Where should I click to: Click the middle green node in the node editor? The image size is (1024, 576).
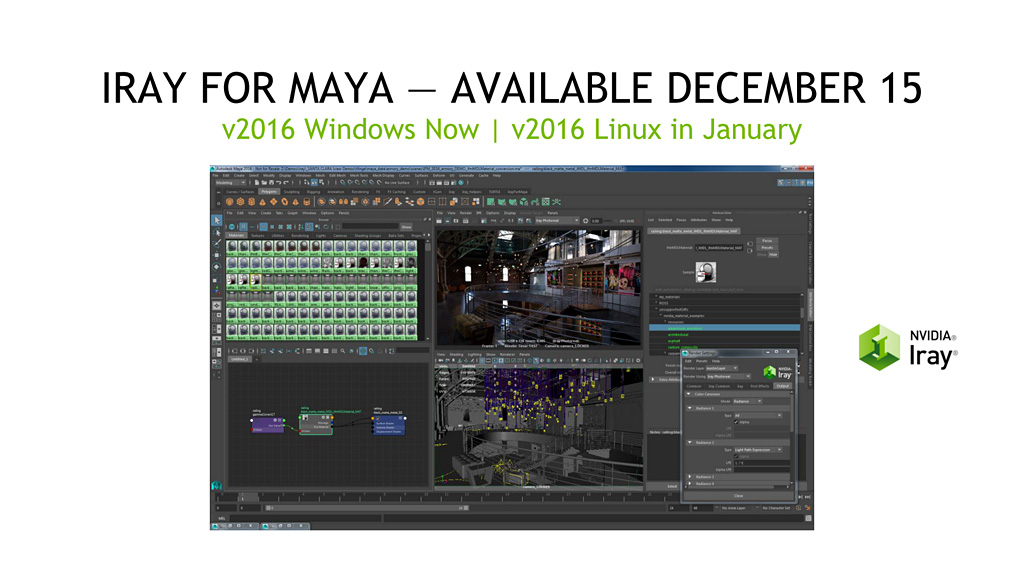316,426
